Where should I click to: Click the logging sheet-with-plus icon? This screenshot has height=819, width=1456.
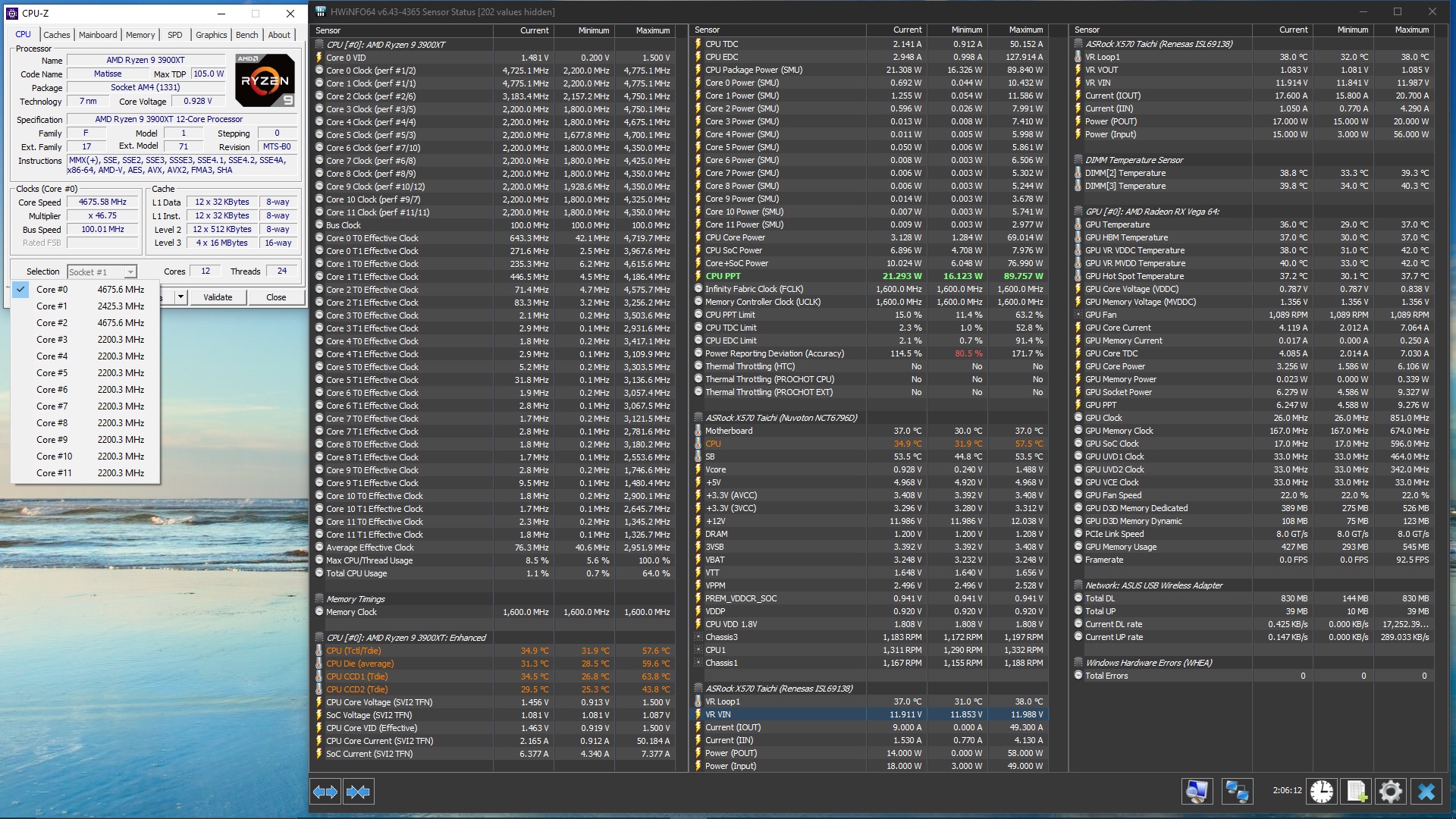1357,792
